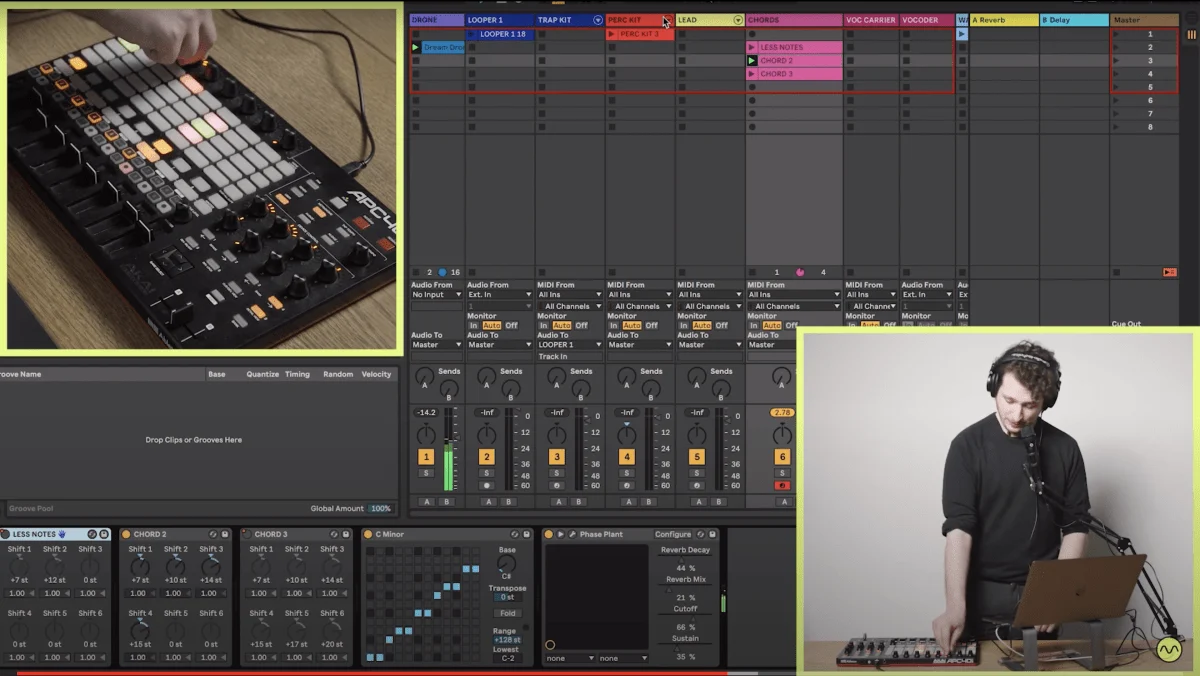Viewport: 1200px width, 676px height.
Task: Solo track 1 with S button
Action: coord(426,473)
